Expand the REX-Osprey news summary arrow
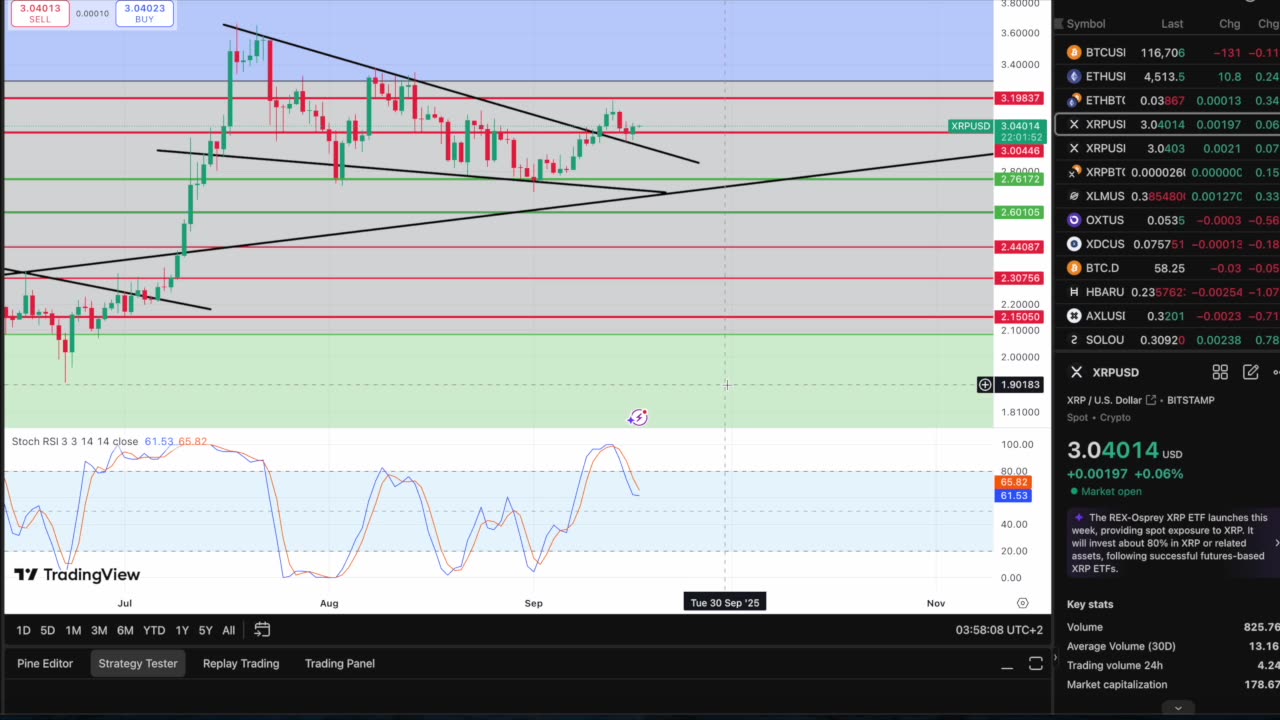The height and width of the screenshot is (720, 1280). (x=1276, y=543)
